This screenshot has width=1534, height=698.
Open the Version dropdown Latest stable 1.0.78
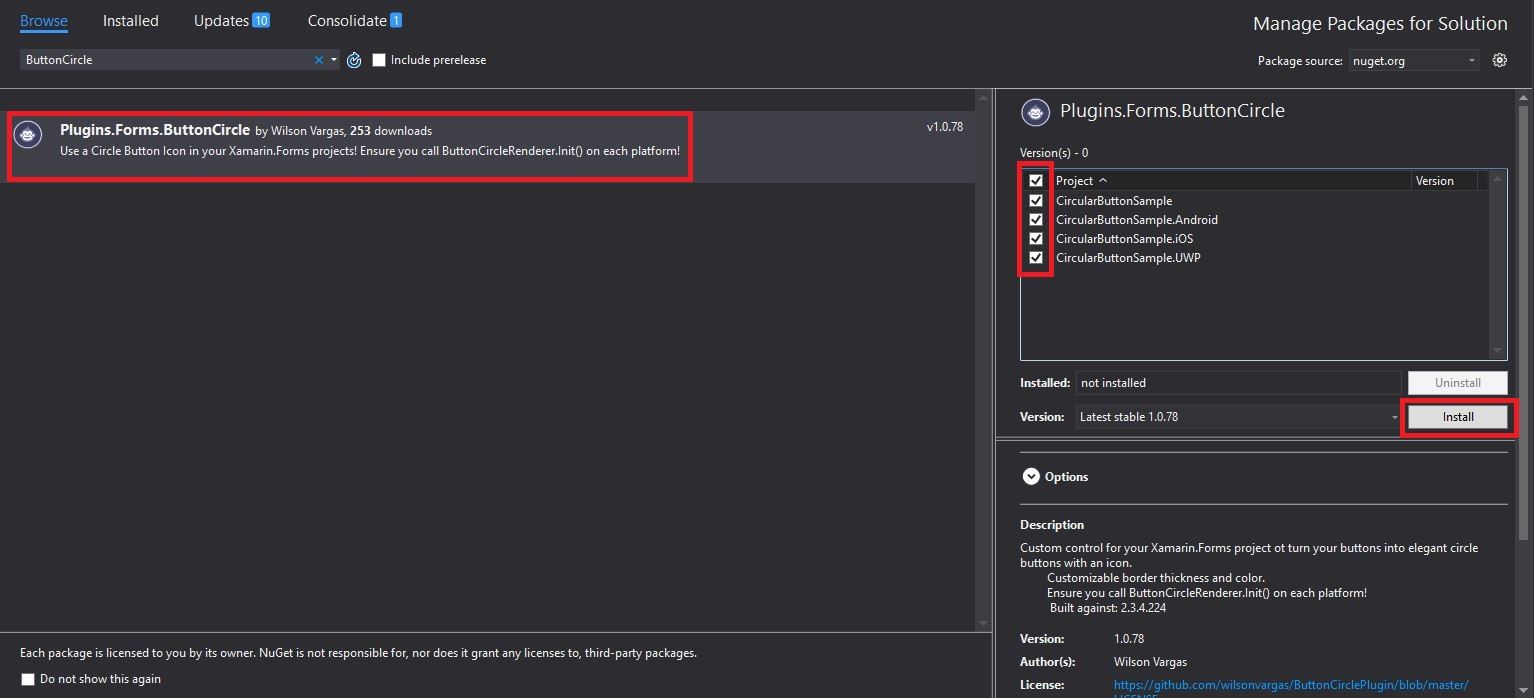pyautogui.click(x=1239, y=417)
